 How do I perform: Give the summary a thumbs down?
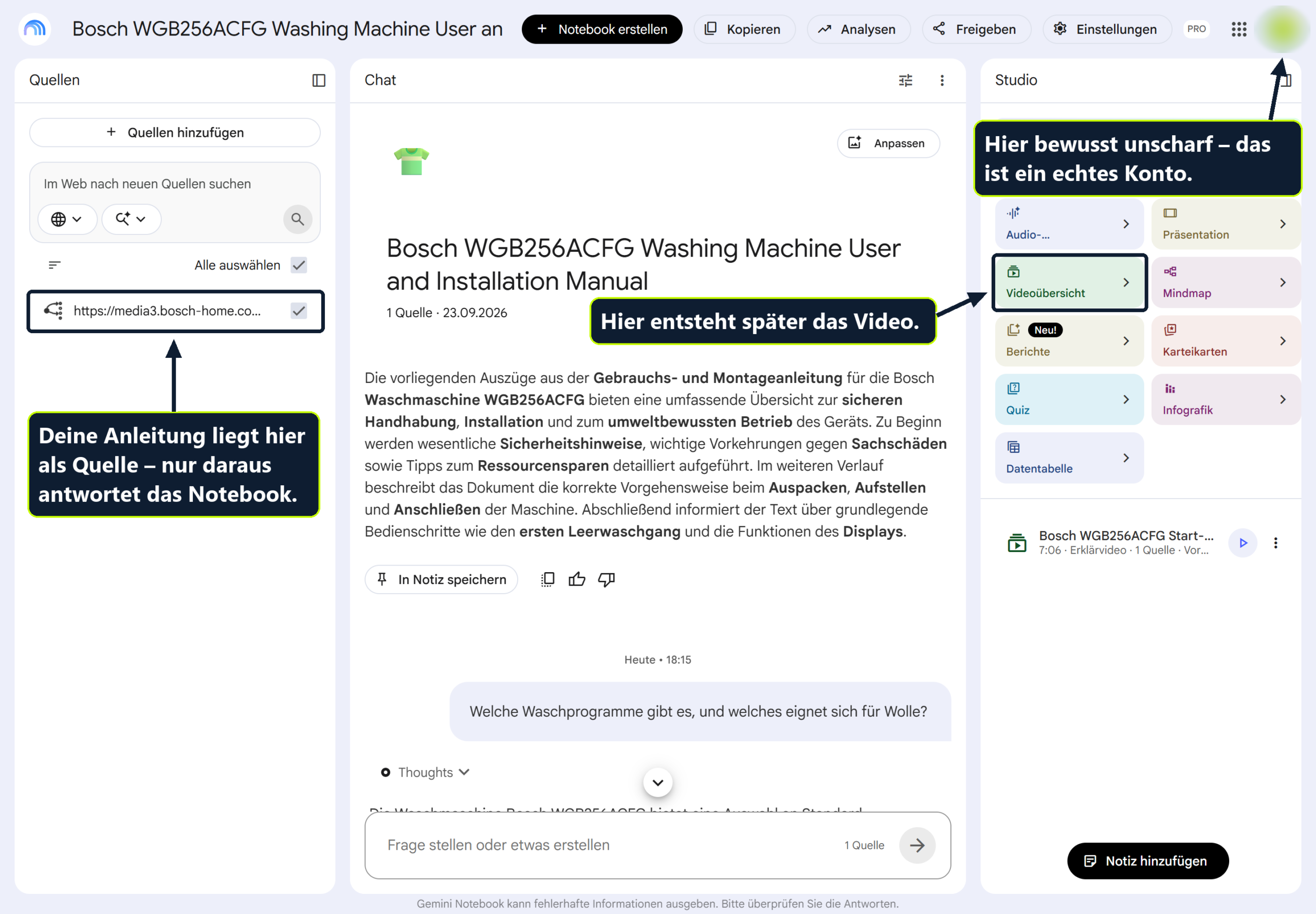(606, 579)
